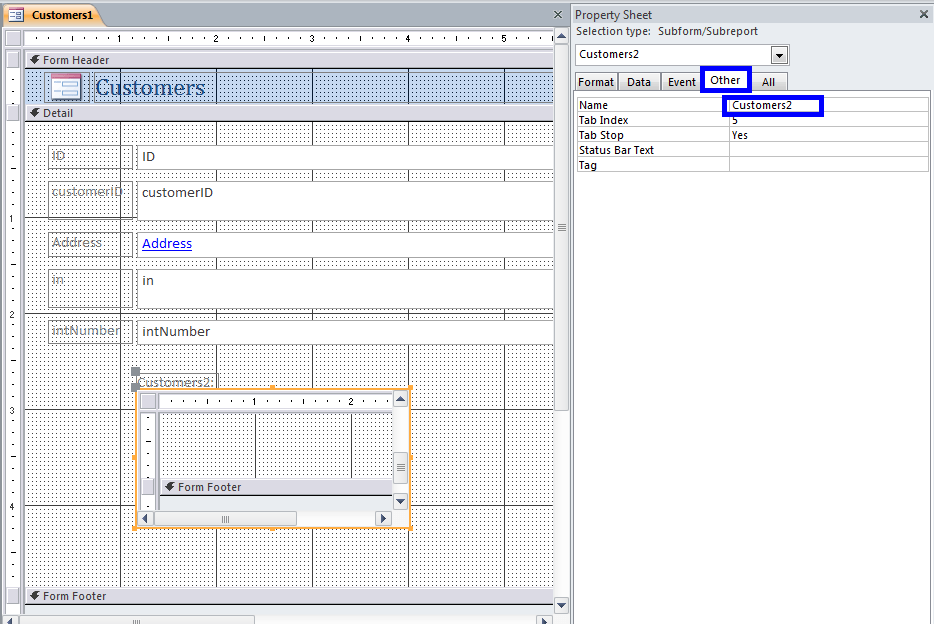This screenshot has width=934, height=624.
Task: Switch to the Format tab
Action: 596,82
